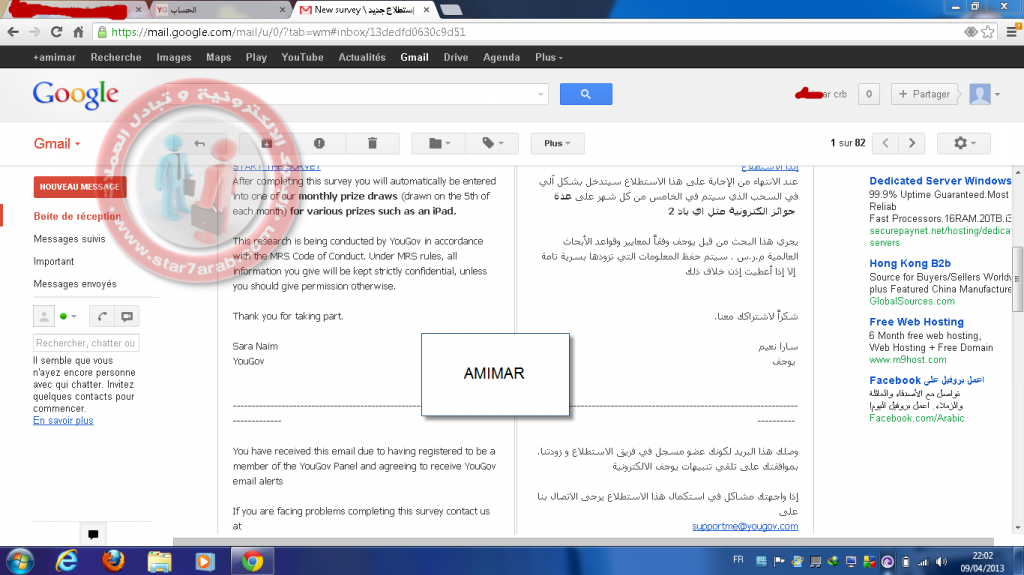Open Messages envoyés folder
Screen dimensions: 1024x575
[x=75, y=284]
